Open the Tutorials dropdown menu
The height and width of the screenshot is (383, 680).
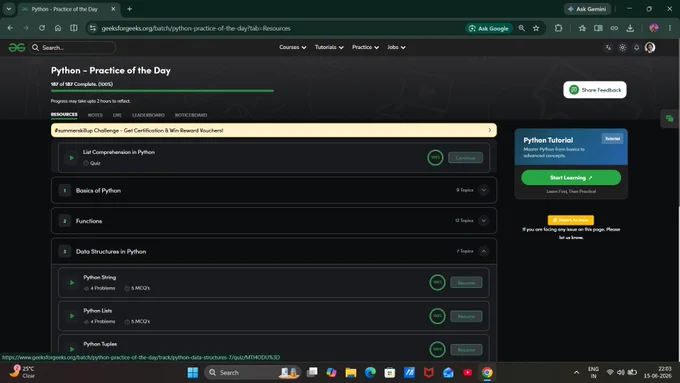(x=329, y=47)
